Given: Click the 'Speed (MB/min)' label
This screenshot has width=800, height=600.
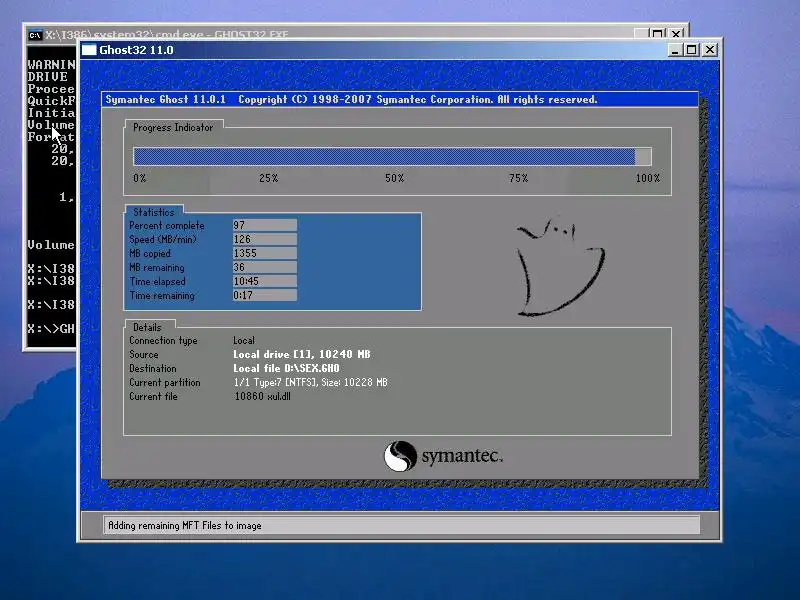Looking at the screenshot, I should pos(163,239).
